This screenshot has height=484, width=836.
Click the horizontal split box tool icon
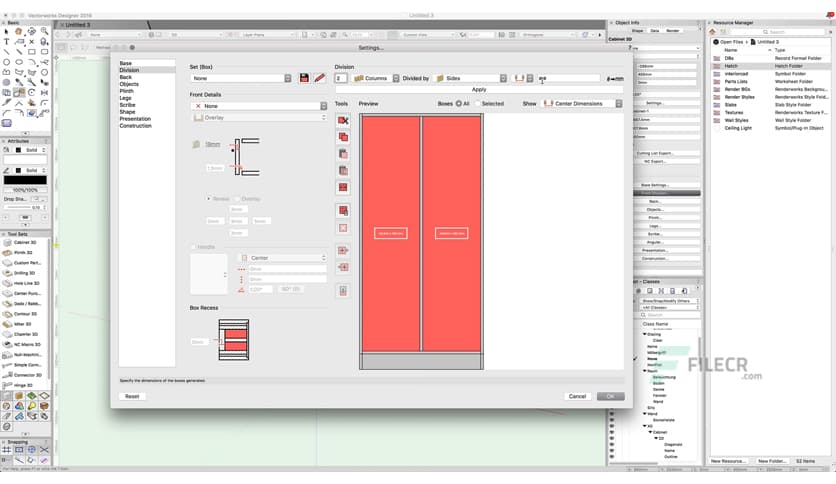343,188
